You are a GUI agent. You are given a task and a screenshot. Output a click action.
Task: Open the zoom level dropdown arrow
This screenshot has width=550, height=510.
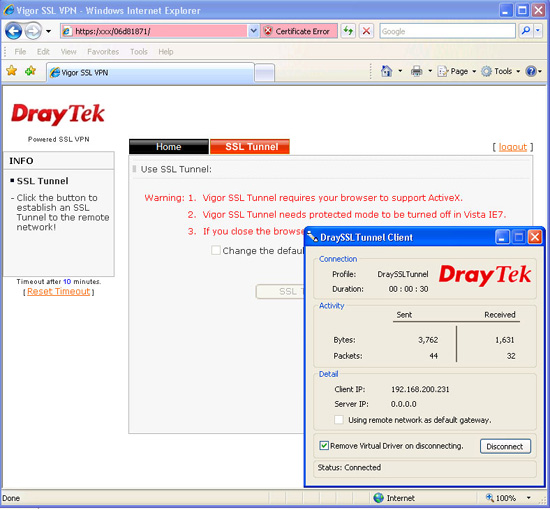click(x=529, y=498)
